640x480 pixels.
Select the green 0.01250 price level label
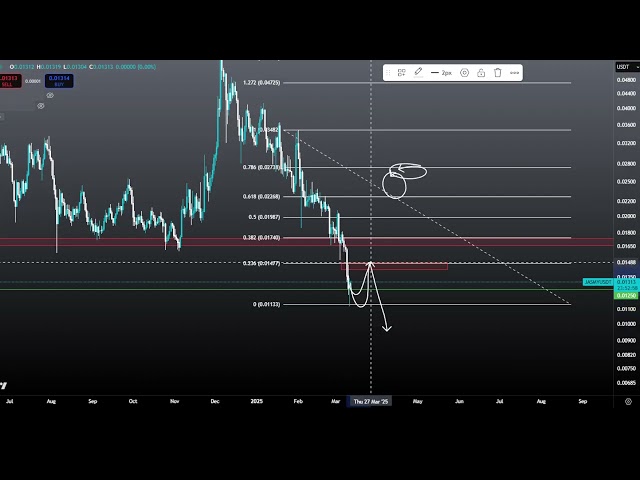[x=625, y=295]
